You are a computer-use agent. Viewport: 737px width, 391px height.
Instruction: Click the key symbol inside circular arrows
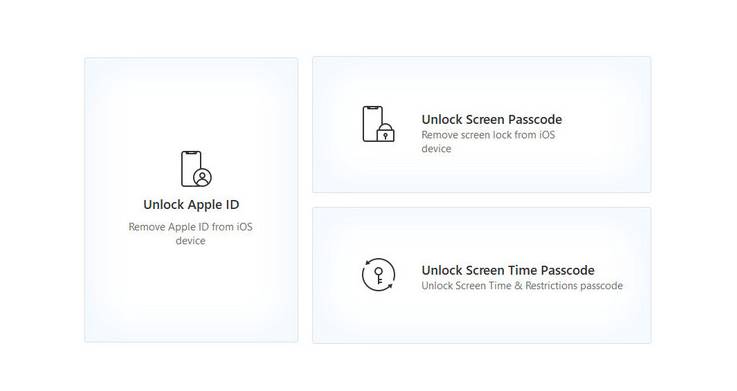click(x=379, y=275)
